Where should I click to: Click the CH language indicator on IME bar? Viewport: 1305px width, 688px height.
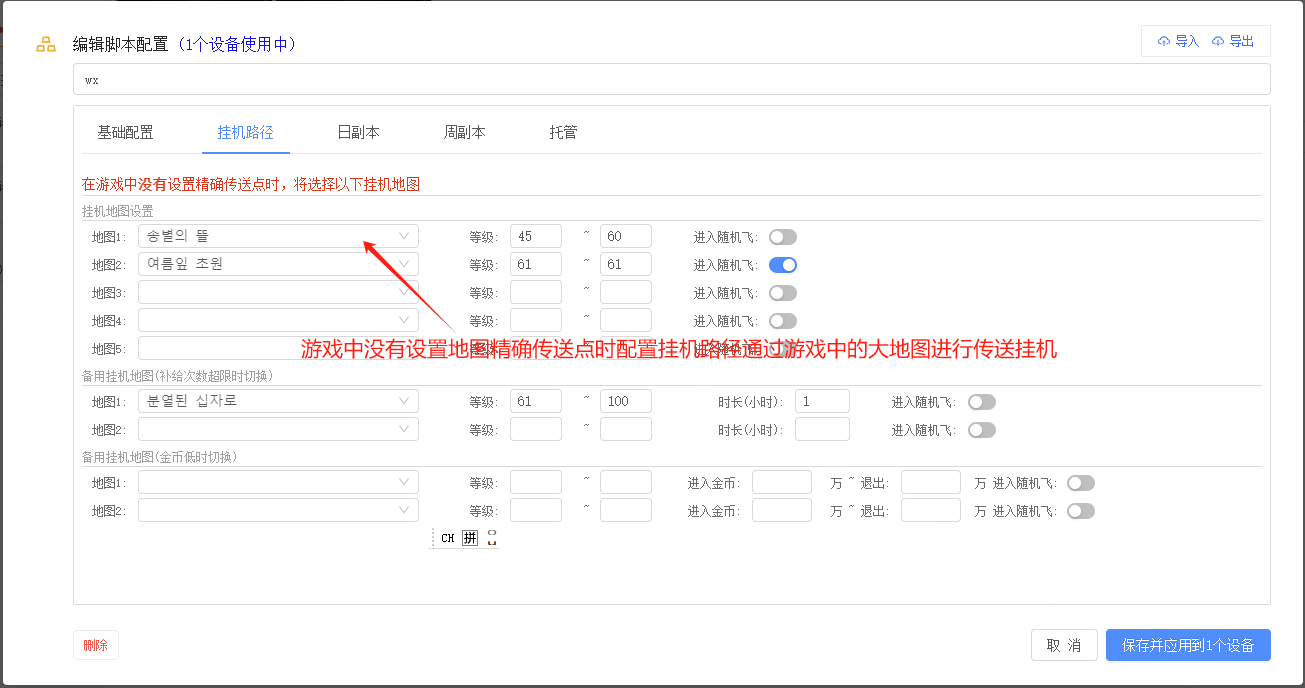(448, 538)
